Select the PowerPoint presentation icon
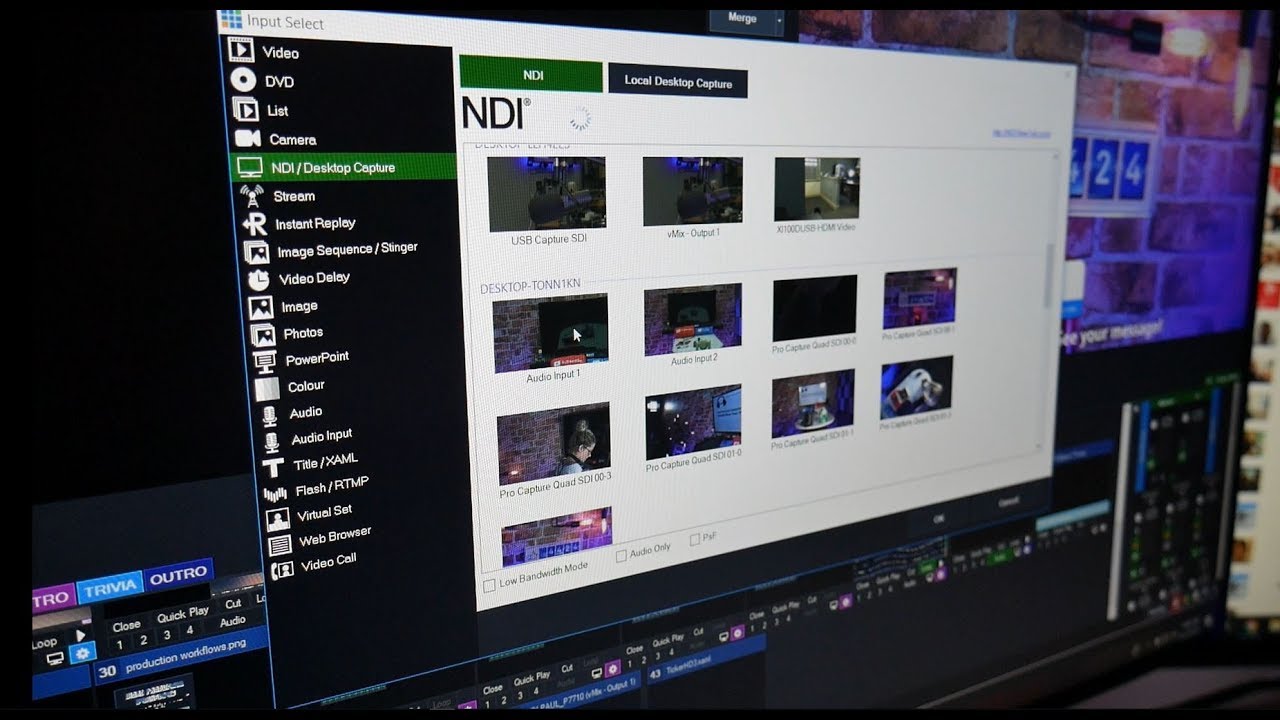The image size is (1280, 720). coord(265,362)
